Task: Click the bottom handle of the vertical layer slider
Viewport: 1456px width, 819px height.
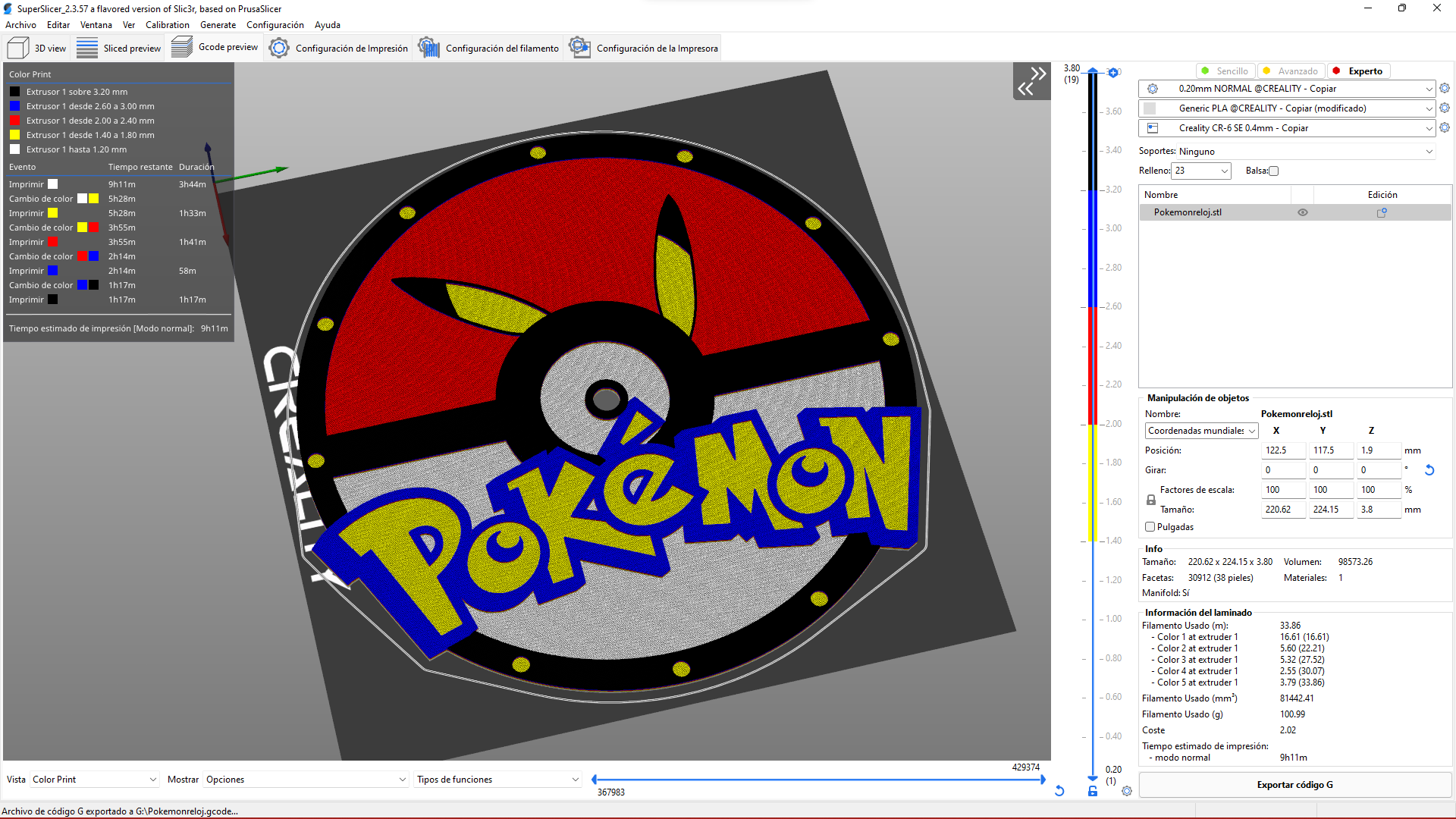Action: pyautogui.click(x=1093, y=779)
